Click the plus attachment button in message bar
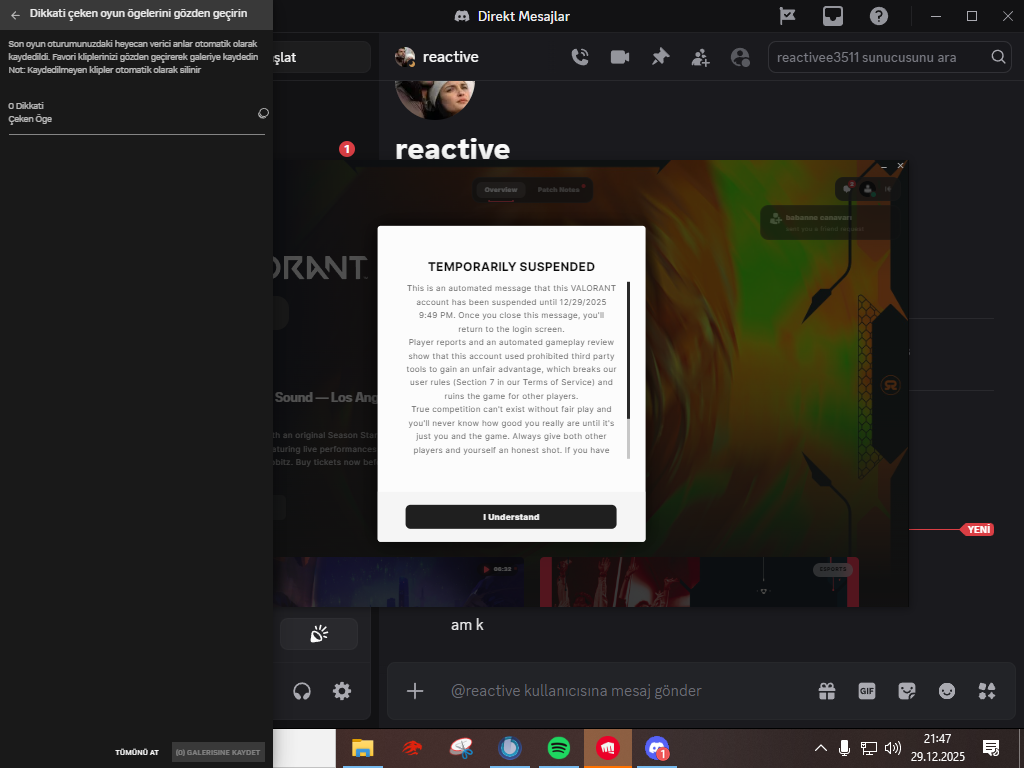This screenshot has width=1024, height=768. click(415, 691)
